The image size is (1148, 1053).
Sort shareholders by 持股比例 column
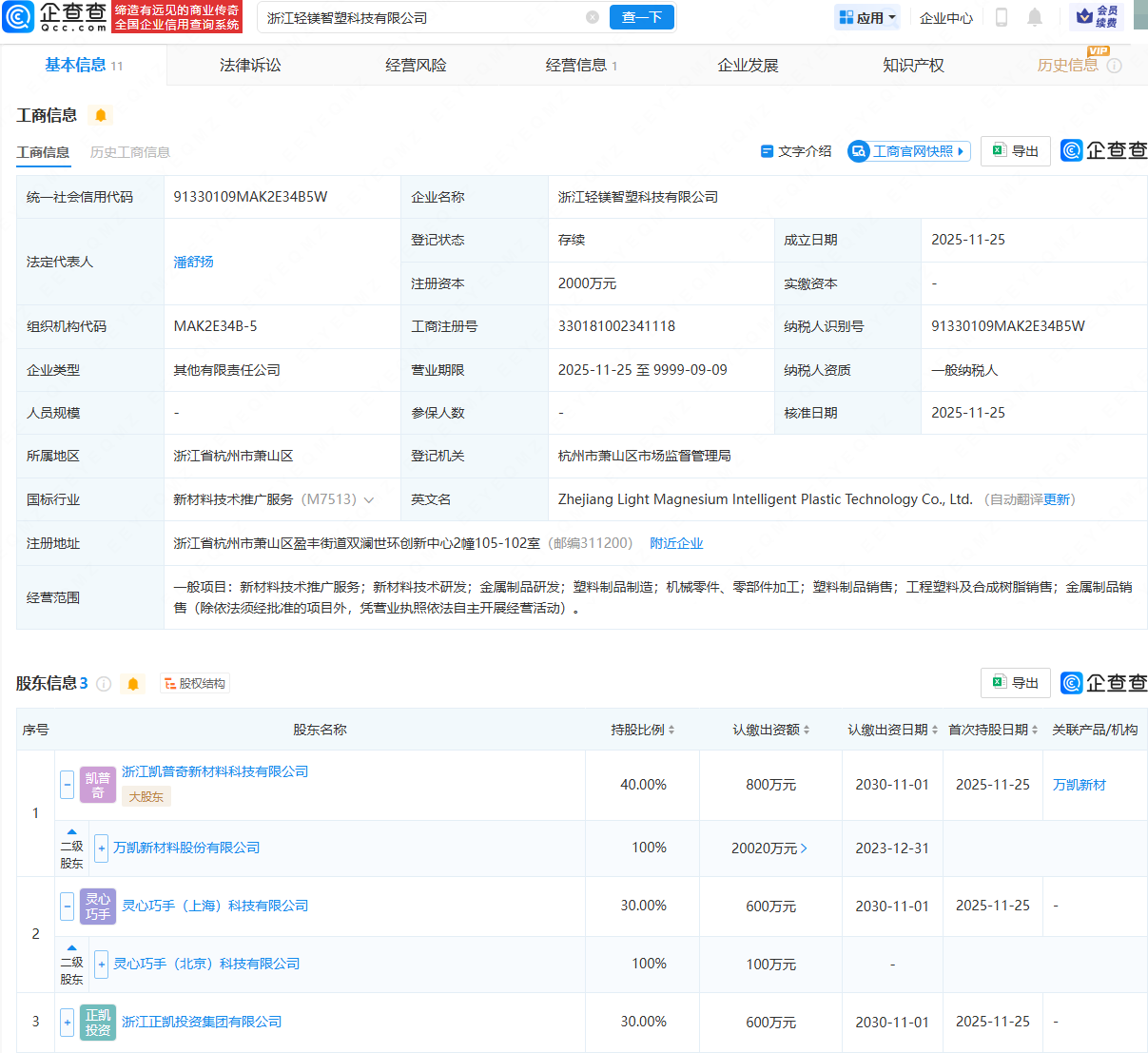point(670,730)
